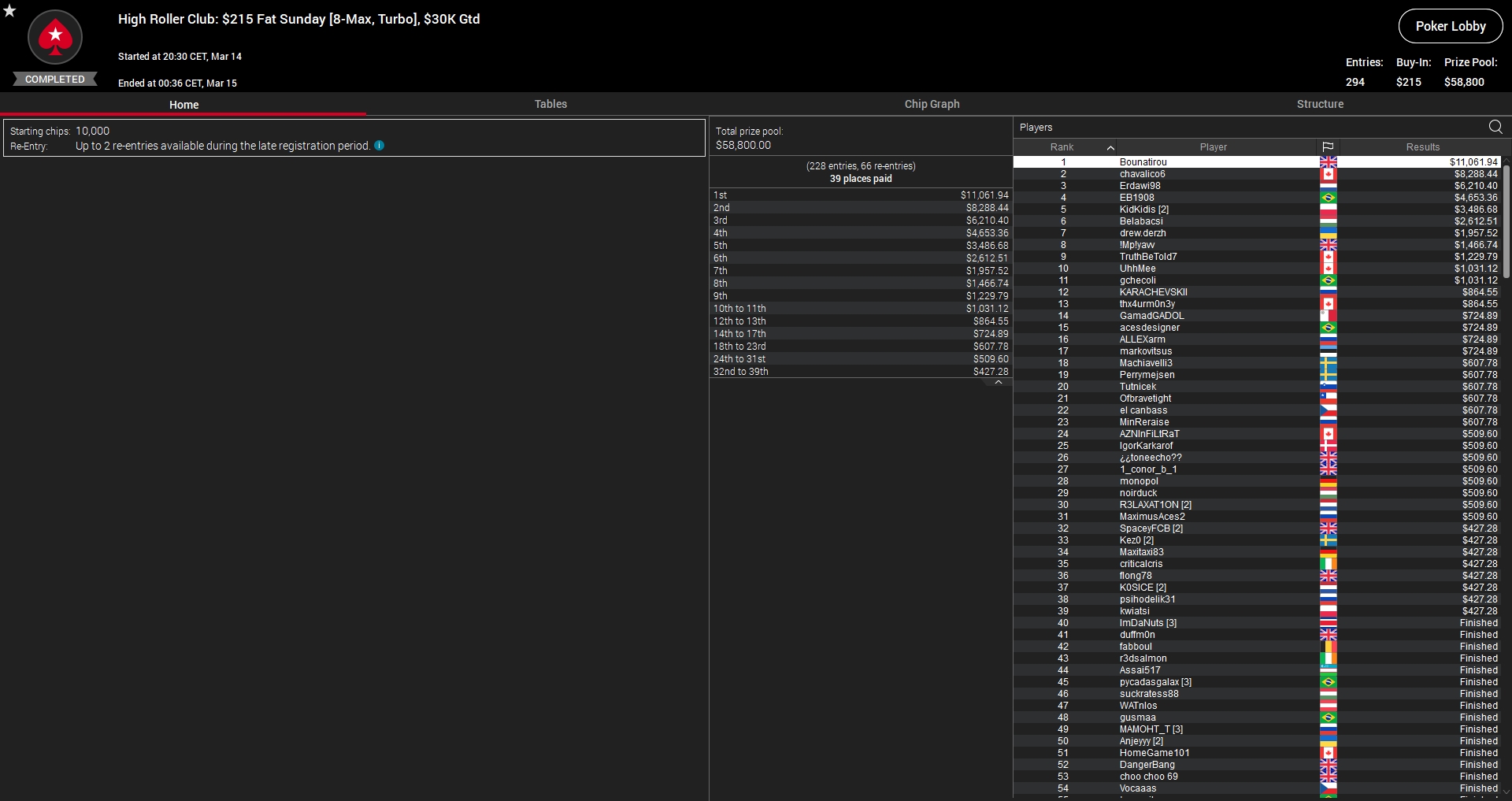The image size is (1512, 801).
Task: Open the Structure tab
Action: coord(1320,104)
